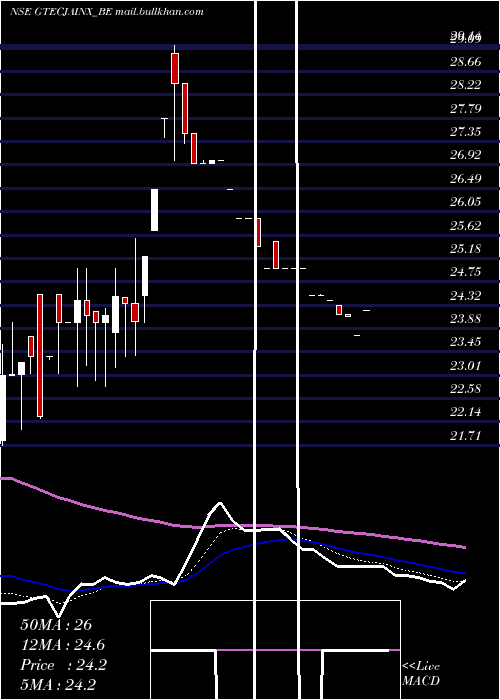Click the 27.35 price axis label

pos(466,132)
